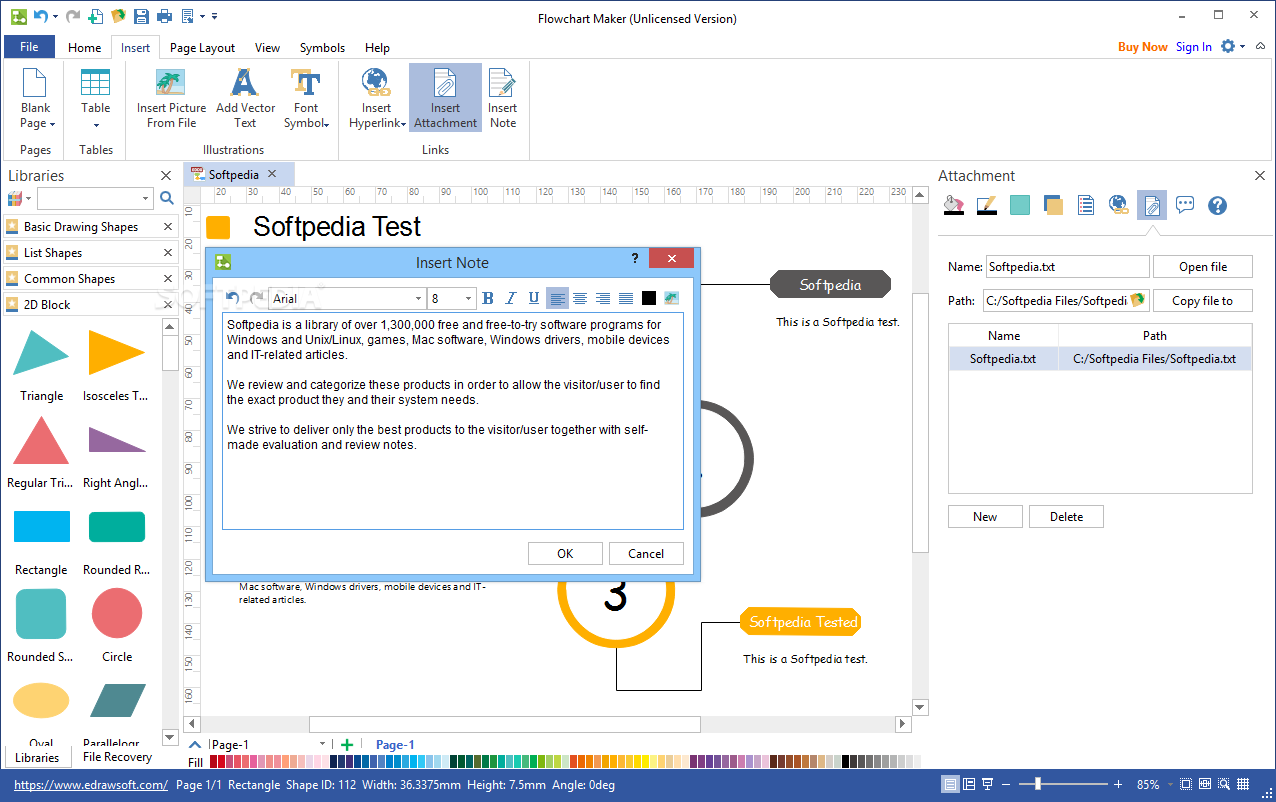Viewport: 1276px width, 802px height.
Task: Click Add Vector Text in ribbon
Action: (x=245, y=99)
